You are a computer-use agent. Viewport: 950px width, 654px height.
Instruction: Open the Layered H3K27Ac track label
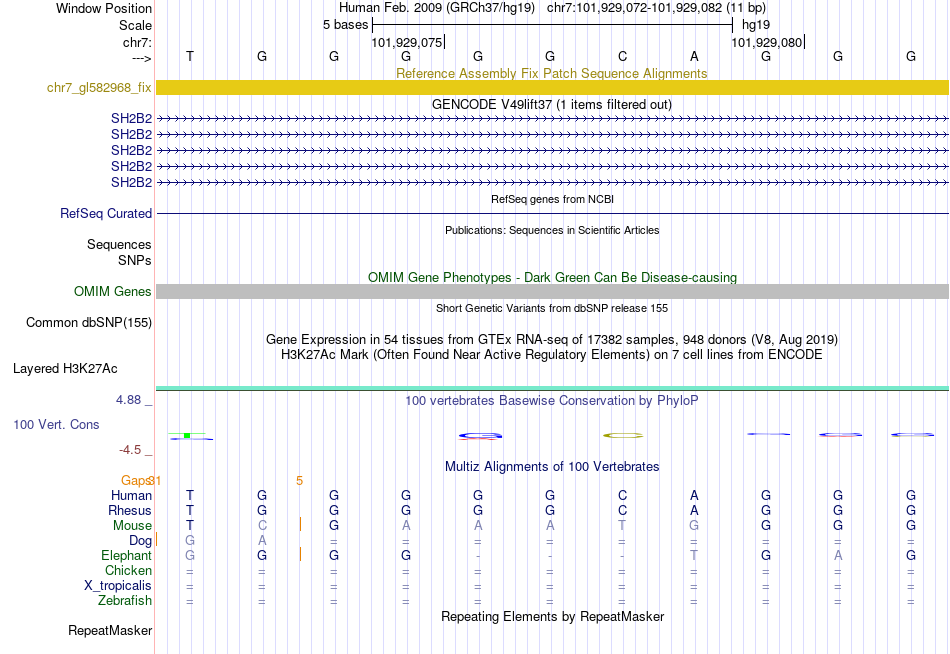[65, 369]
